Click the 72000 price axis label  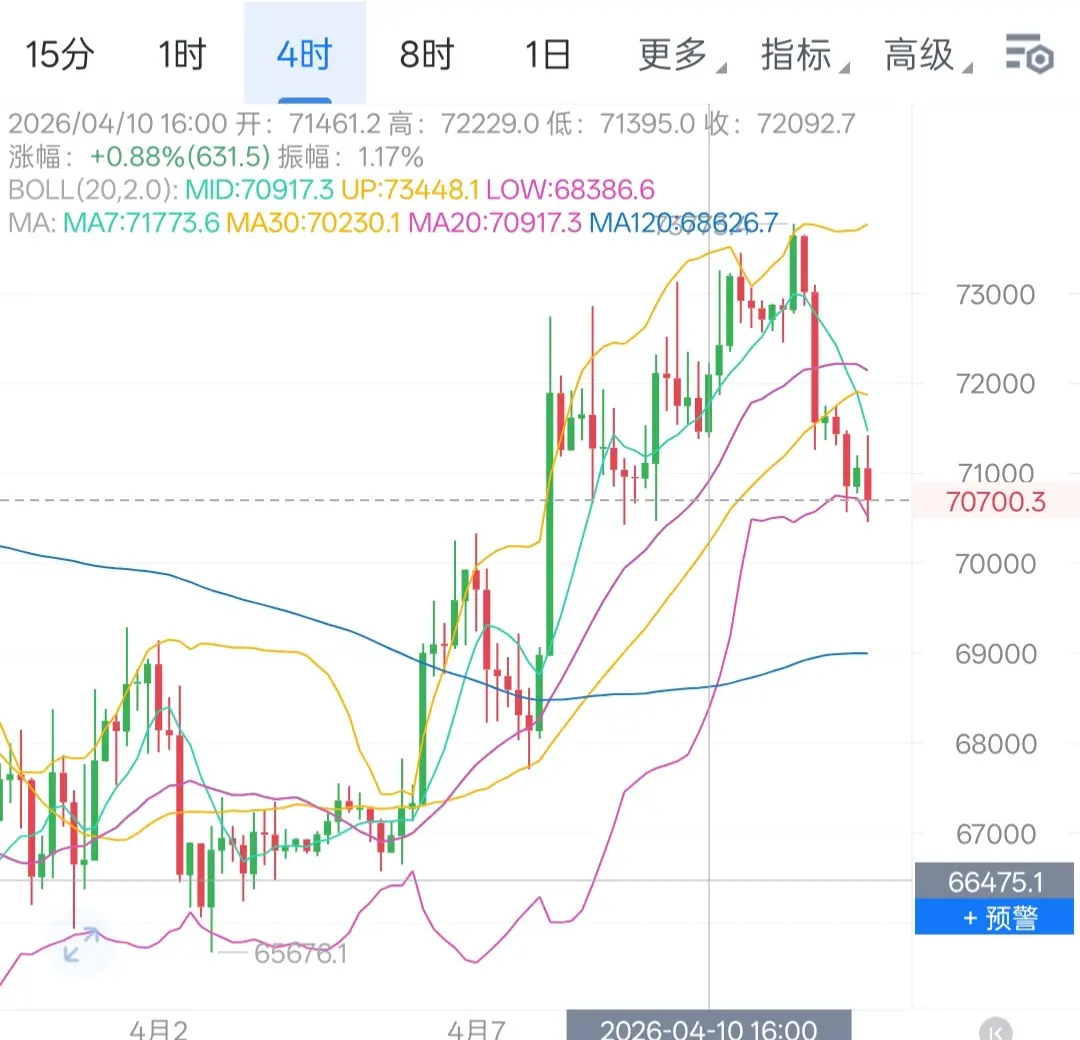pos(995,384)
